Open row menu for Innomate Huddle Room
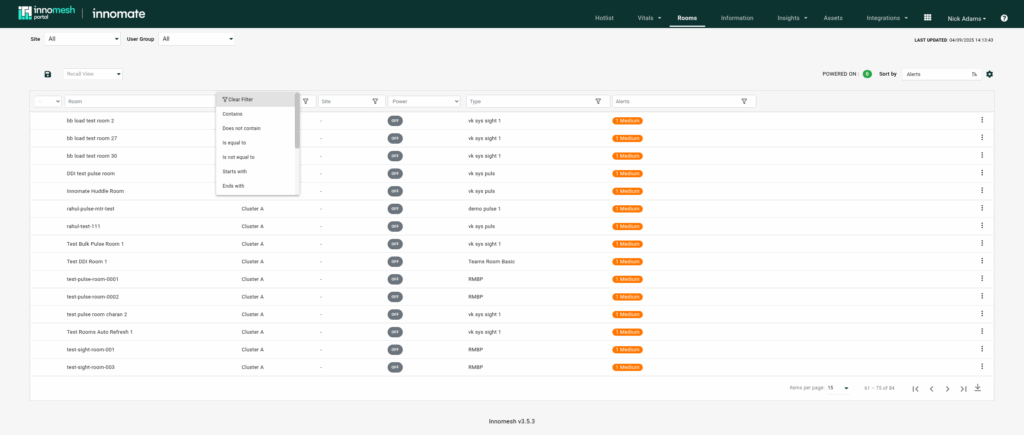 (982, 191)
